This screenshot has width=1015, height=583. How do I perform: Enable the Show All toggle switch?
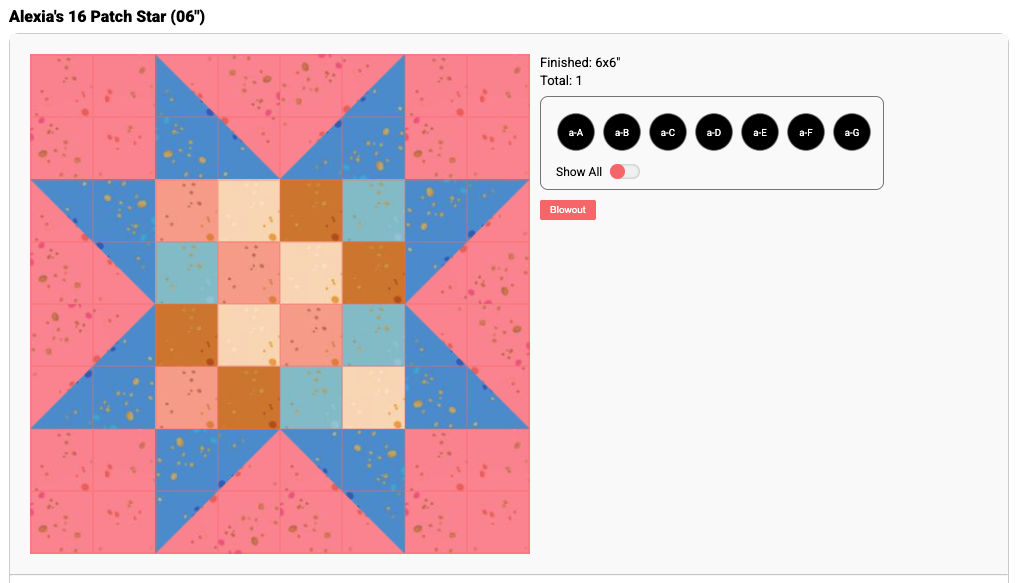click(624, 172)
